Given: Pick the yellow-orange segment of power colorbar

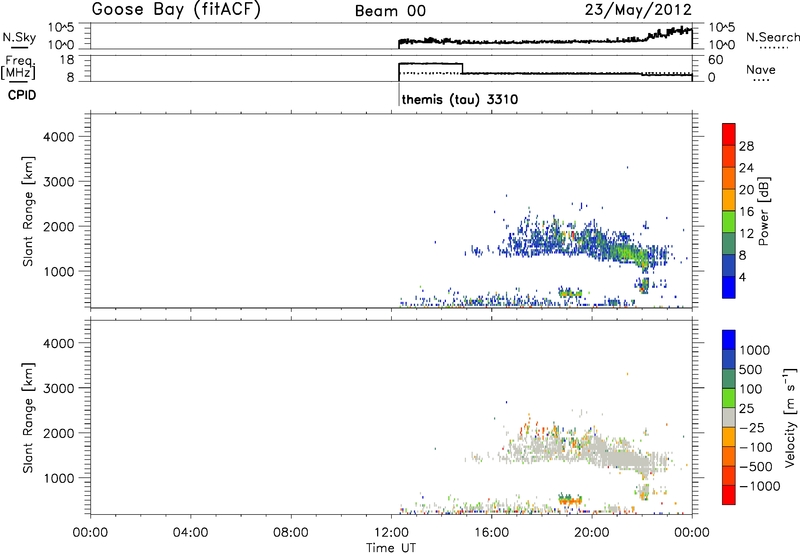Looking at the screenshot, I should tap(729, 199).
